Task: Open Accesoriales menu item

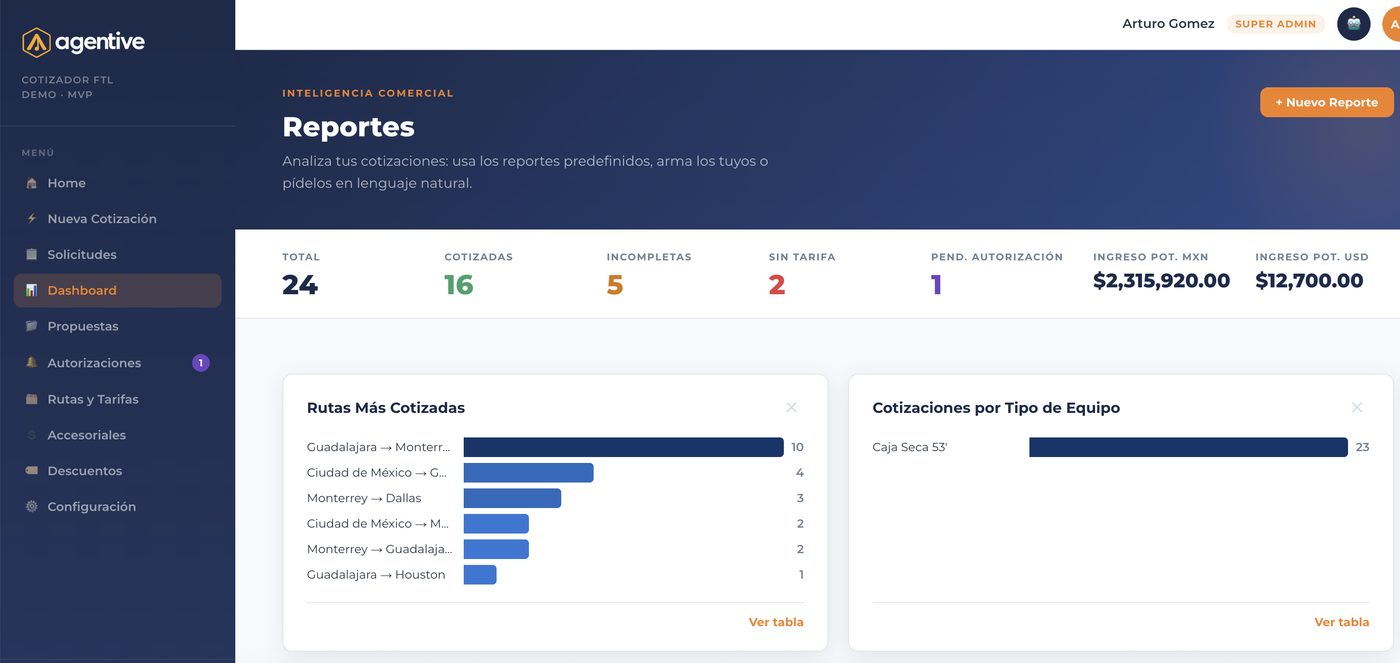Action: [118, 435]
